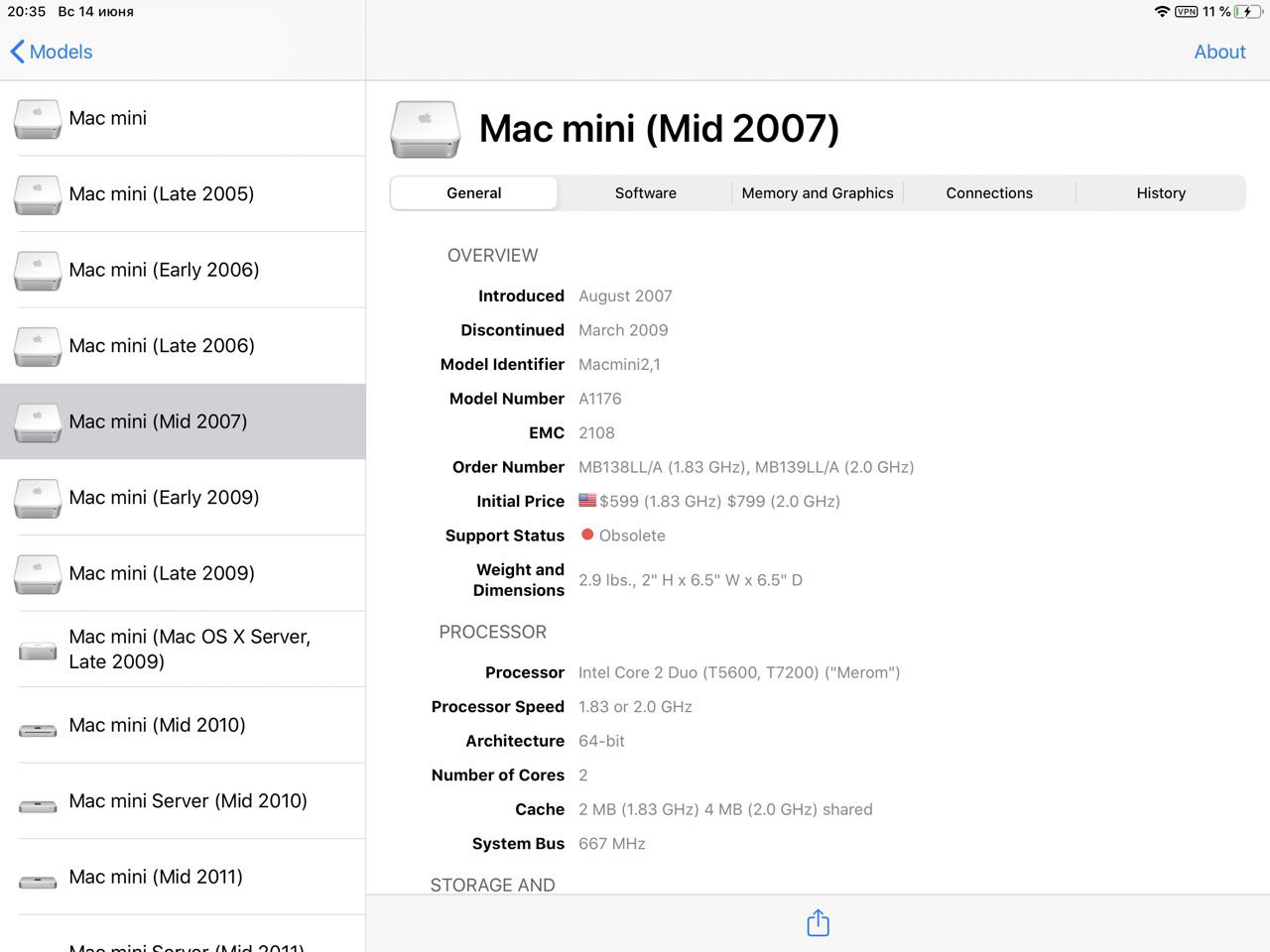
Task: Click Mac mini (Late 2006) icon
Action: click(x=38, y=346)
